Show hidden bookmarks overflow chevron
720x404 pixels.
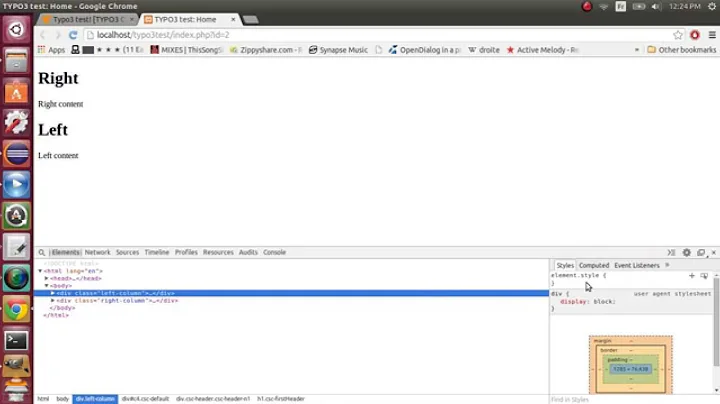[x=636, y=50]
